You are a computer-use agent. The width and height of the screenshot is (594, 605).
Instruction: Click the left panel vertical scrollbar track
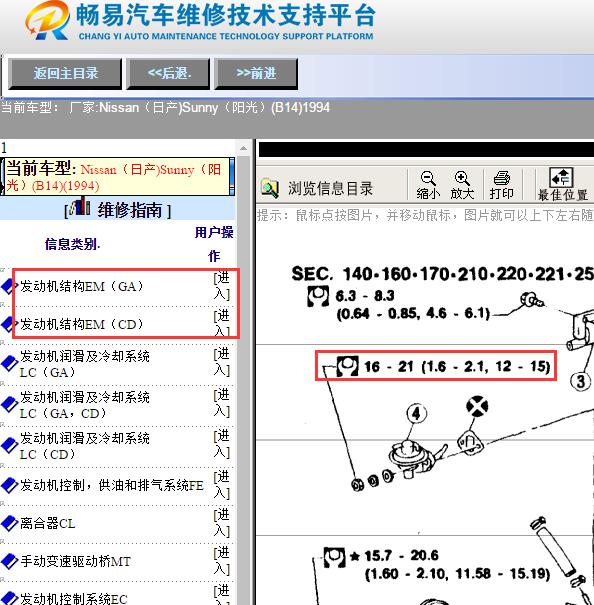[244, 380]
